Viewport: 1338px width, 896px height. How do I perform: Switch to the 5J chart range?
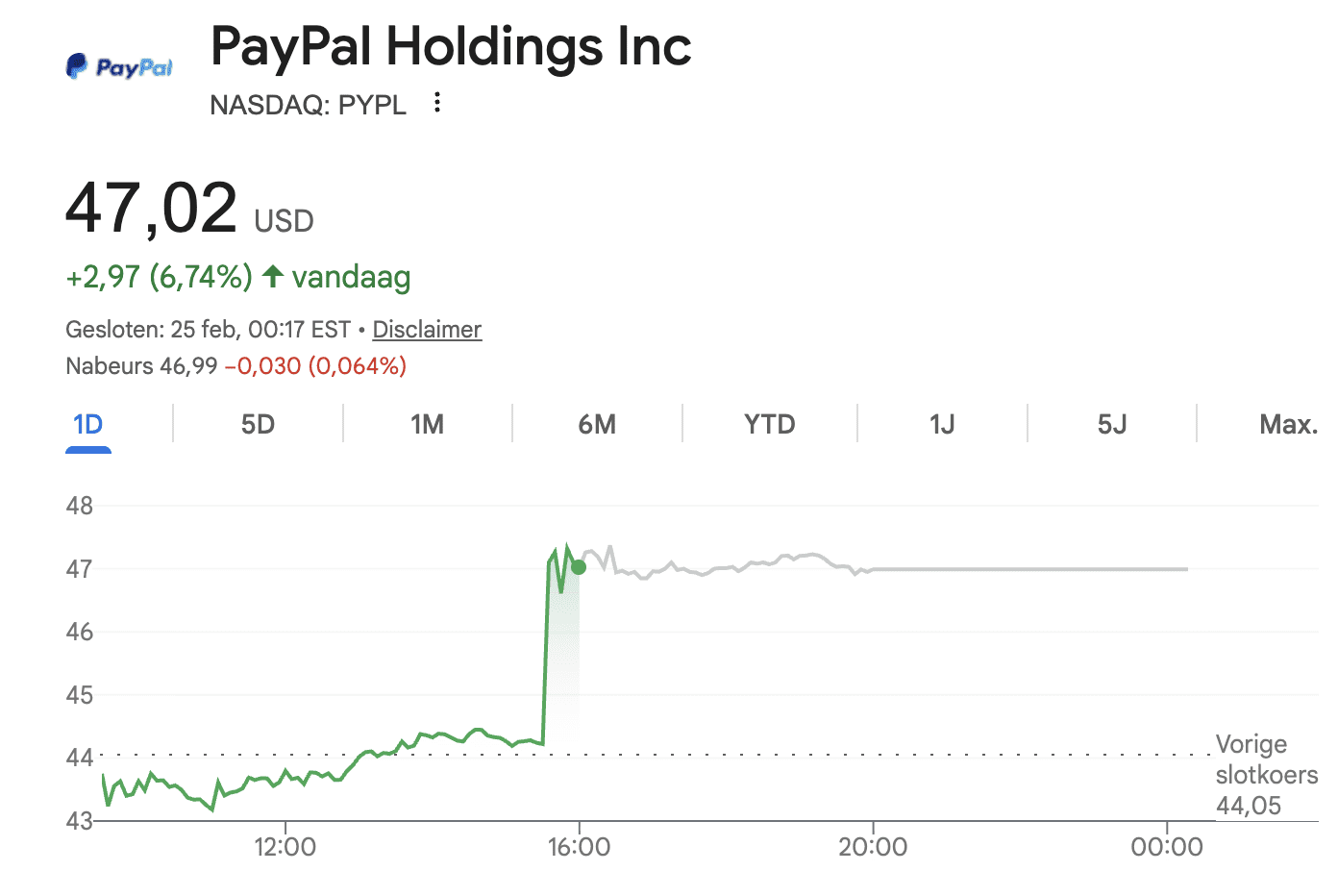pos(1112,425)
